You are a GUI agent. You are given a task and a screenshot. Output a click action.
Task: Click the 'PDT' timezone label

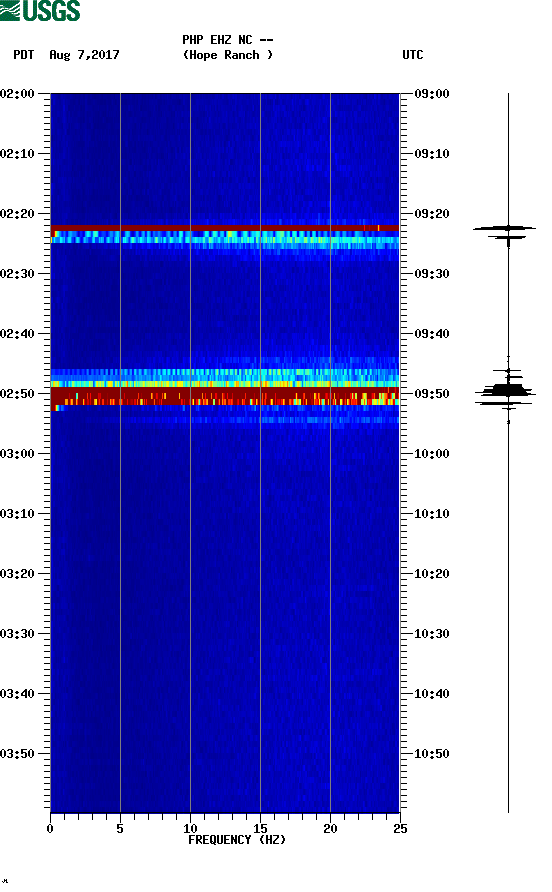coord(23,55)
